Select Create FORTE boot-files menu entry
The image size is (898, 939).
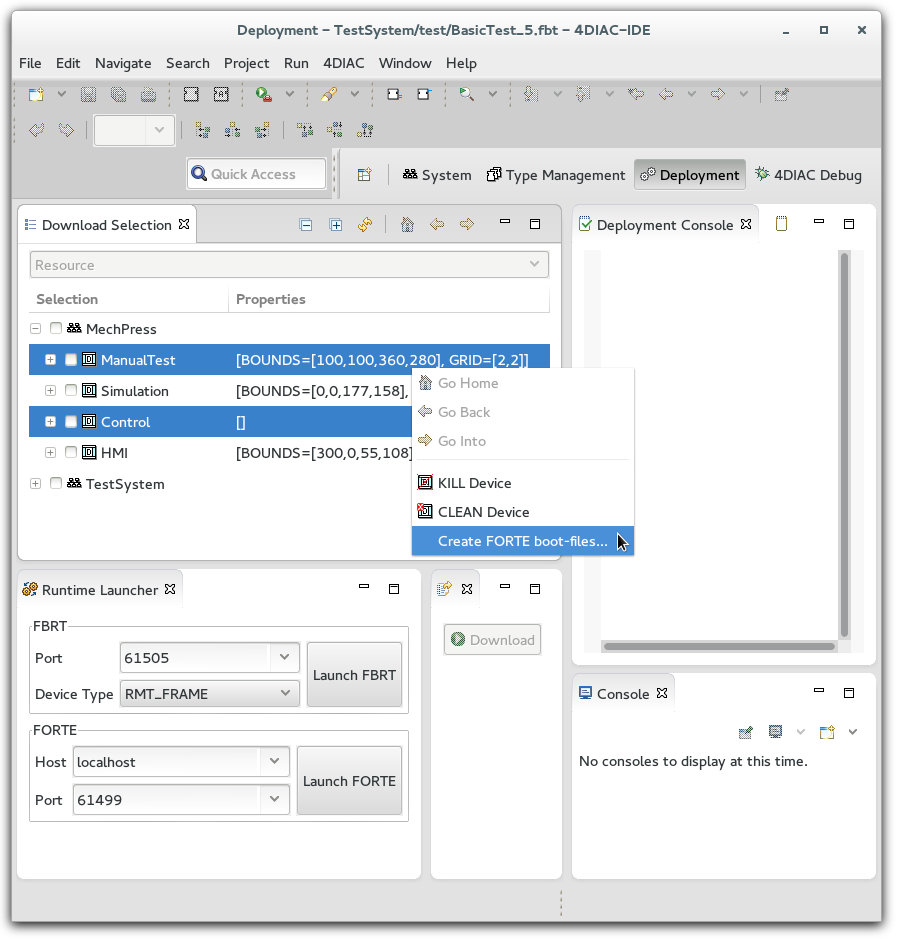pos(522,541)
